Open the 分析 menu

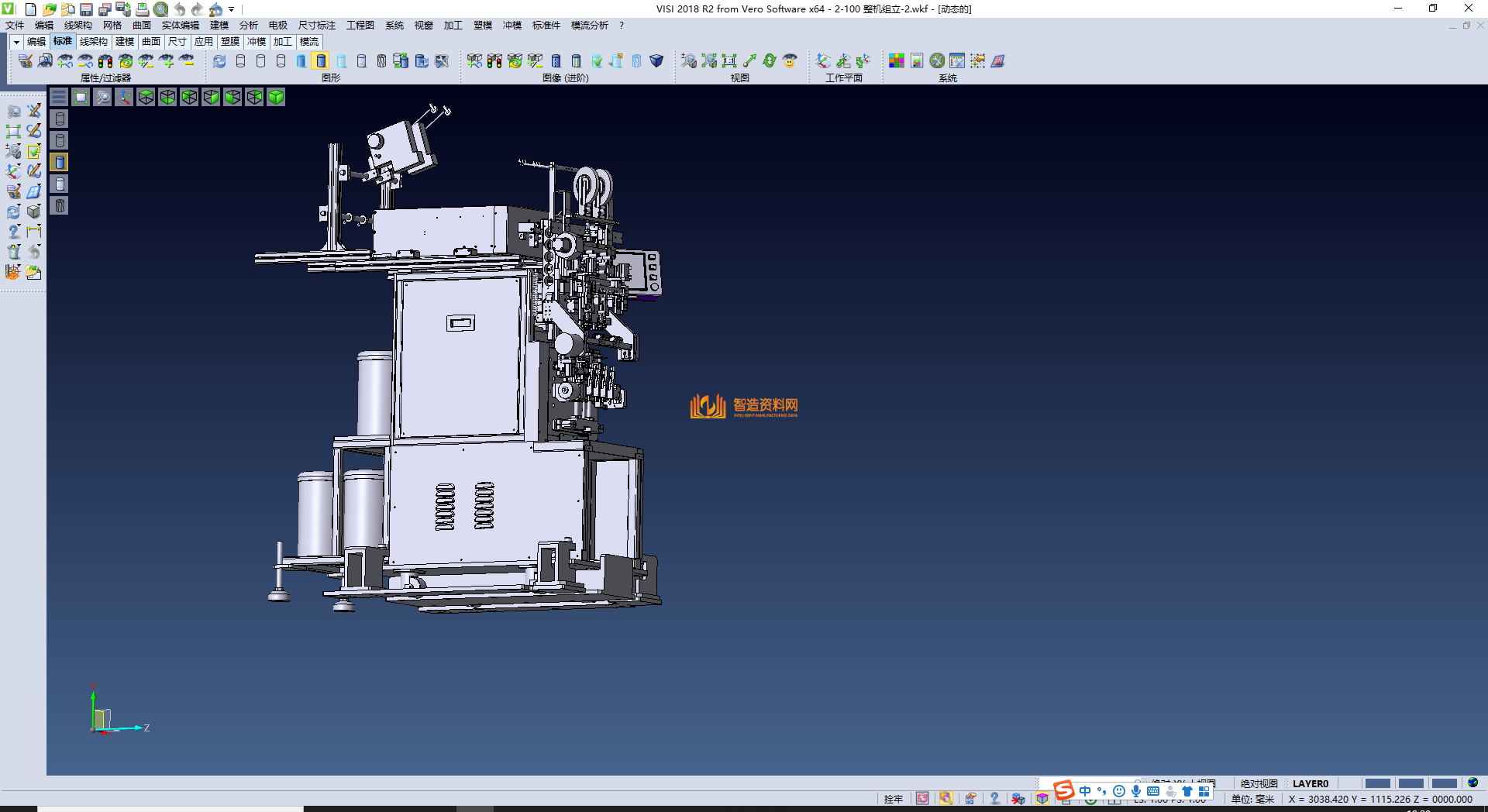pyautogui.click(x=248, y=26)
